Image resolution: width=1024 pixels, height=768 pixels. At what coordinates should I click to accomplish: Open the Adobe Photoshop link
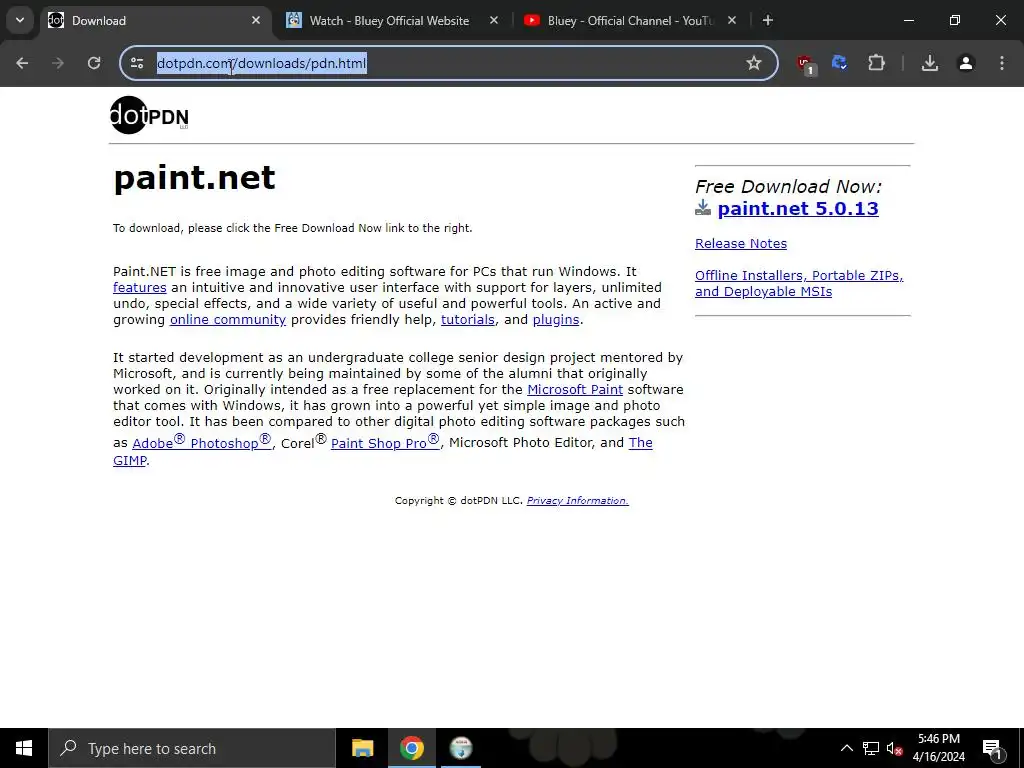coord(202,442)
